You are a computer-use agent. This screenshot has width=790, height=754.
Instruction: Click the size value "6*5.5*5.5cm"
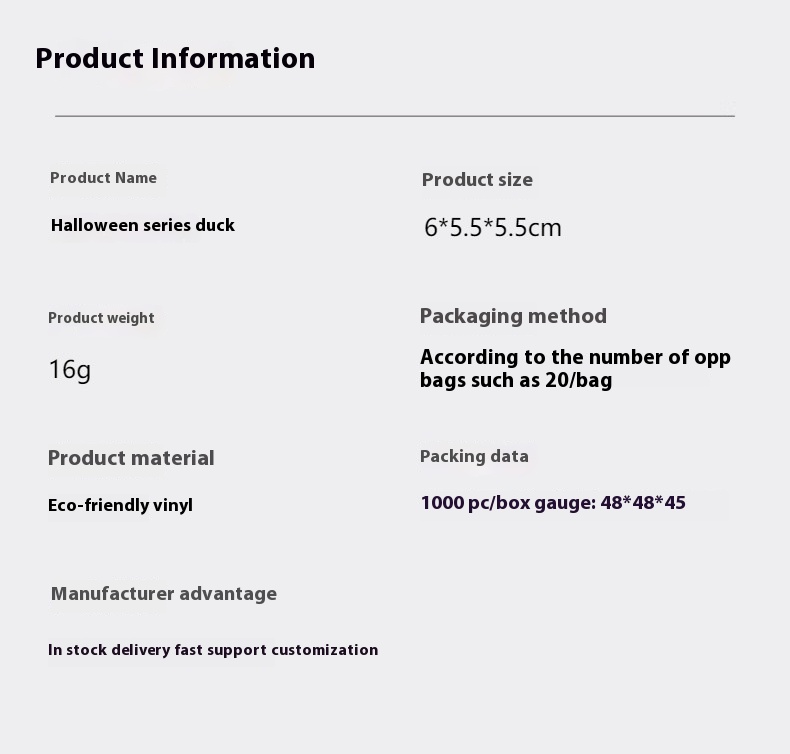pyautogui.click(x=493, y=227)
